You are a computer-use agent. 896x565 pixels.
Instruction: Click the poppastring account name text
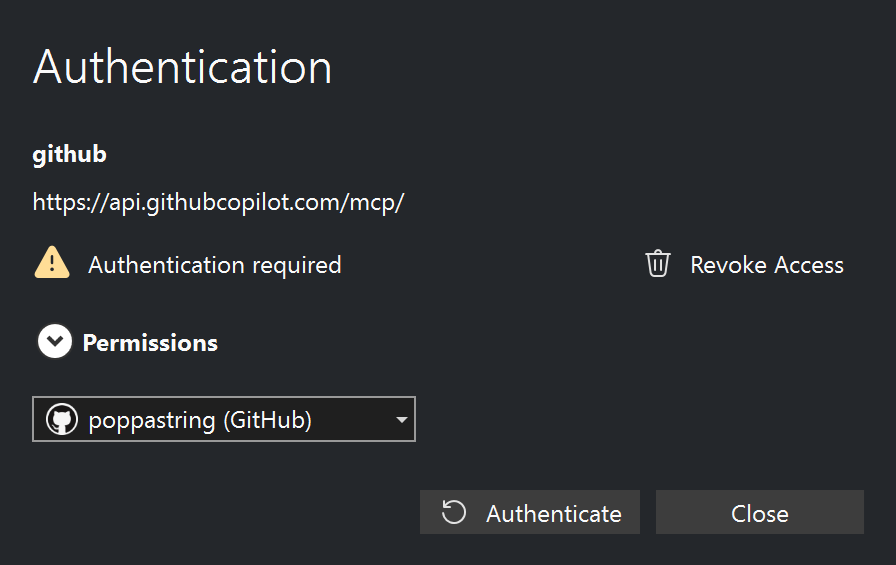click(x=152, y=420)
